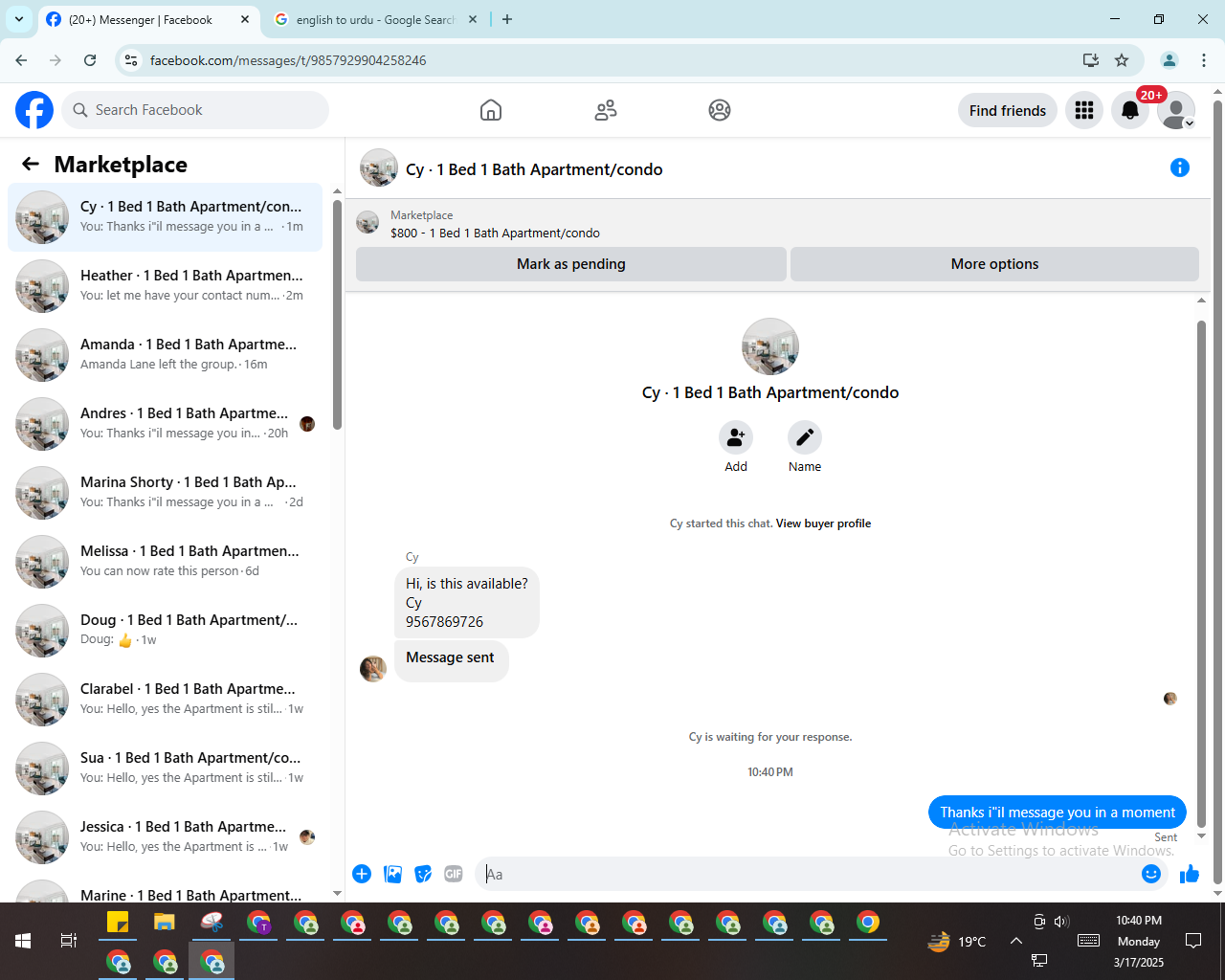This screenshot has height=980, width=1225.
Task: Attach a photo using the image icon
Action: [392, 874]
